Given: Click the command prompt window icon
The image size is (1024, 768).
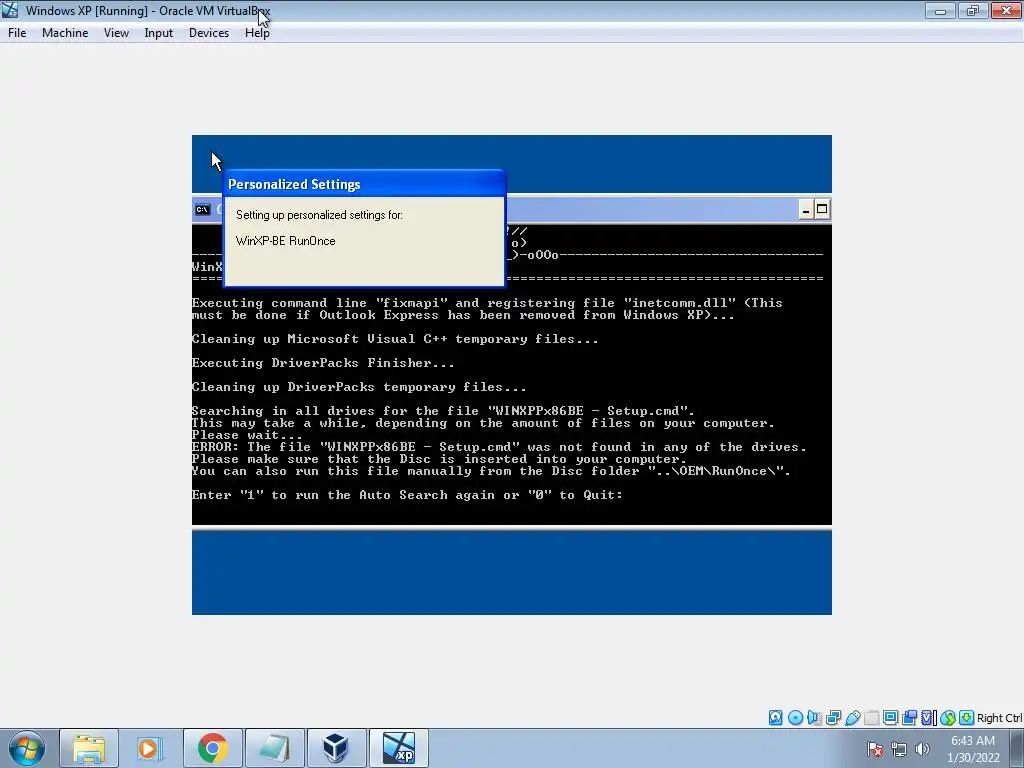Looking at the screenshot, I should pos(202,210).
